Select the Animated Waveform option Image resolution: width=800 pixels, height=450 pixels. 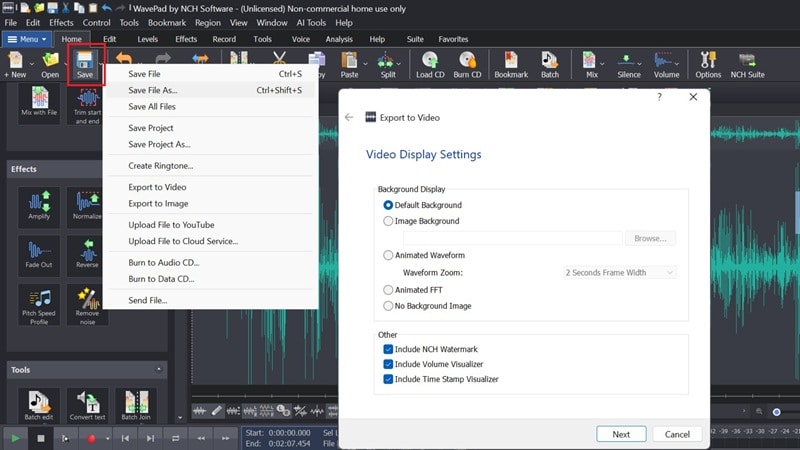pyautogui.click(x=388, y=255)
